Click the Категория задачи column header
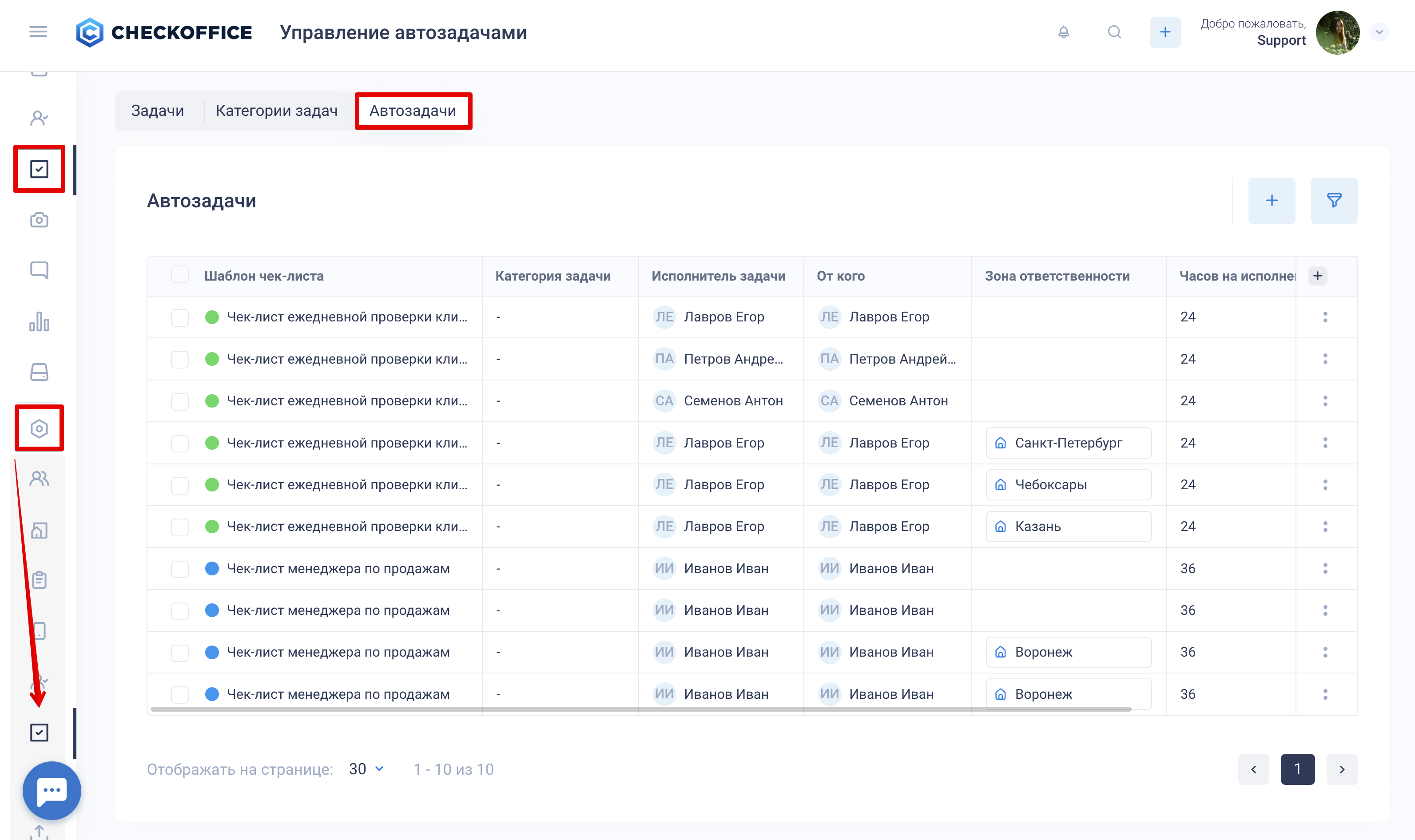The image size is (1415, 840). click(x=552, y=276)
